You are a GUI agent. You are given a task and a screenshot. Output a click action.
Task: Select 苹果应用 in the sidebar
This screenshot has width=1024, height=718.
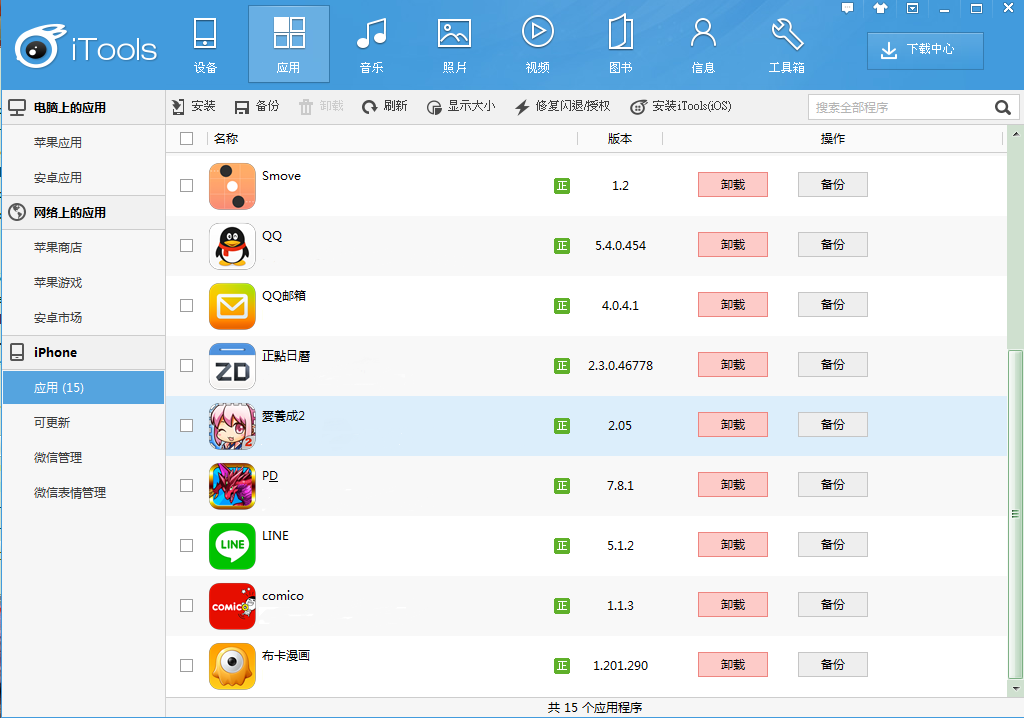tap(84, 142)
